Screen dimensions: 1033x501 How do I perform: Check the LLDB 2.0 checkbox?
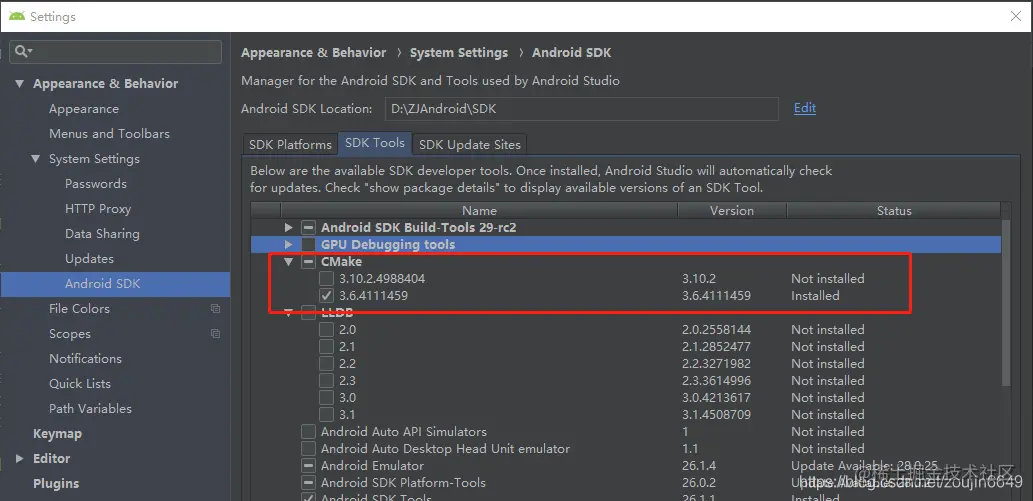coord(326,330)
